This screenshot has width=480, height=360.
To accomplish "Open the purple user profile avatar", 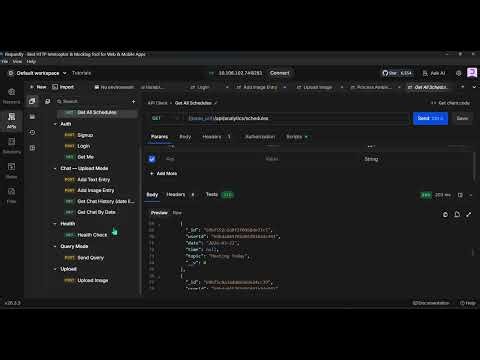I will tap(472, 73).
